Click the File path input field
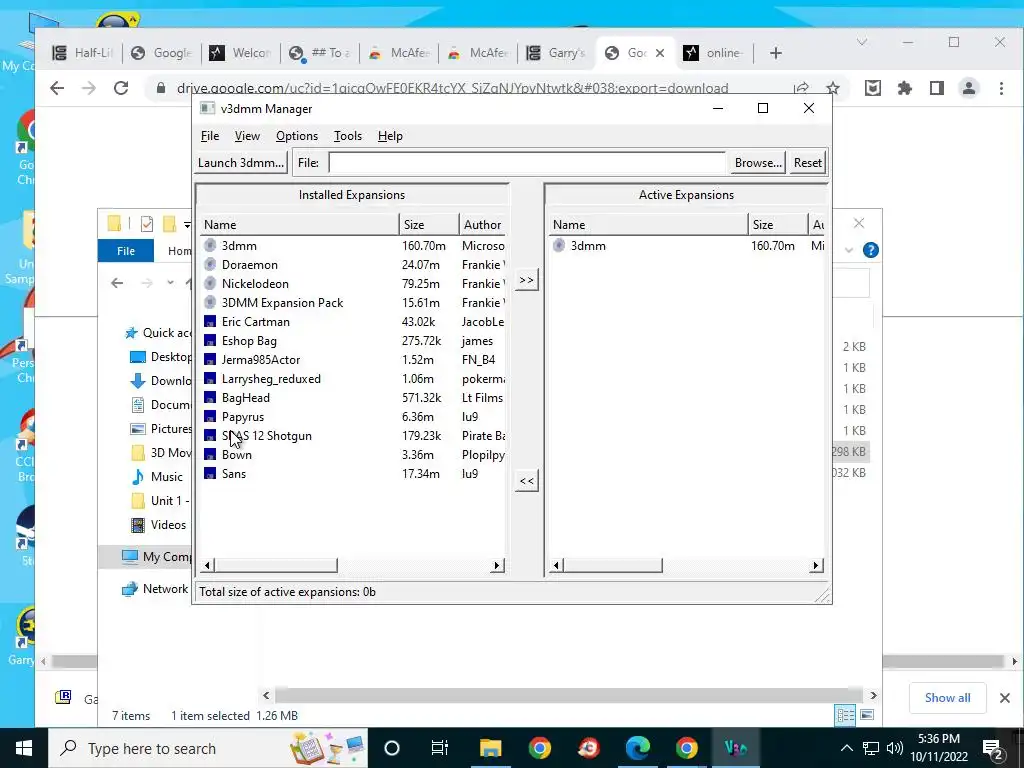The image size is (1024, 768). [527, 163]
